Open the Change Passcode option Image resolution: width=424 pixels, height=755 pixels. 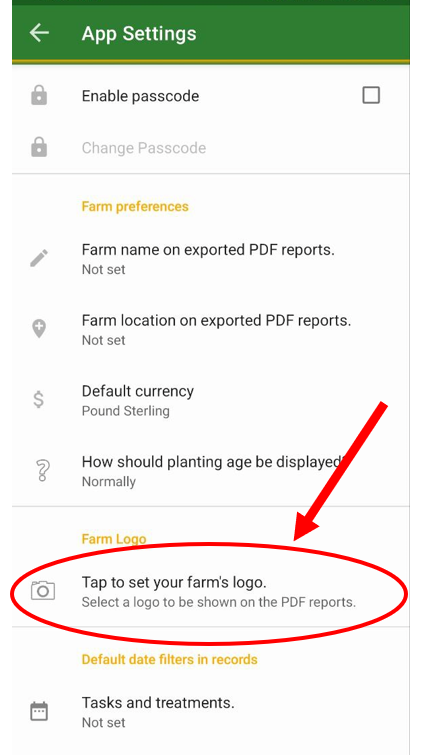[211, 148]
